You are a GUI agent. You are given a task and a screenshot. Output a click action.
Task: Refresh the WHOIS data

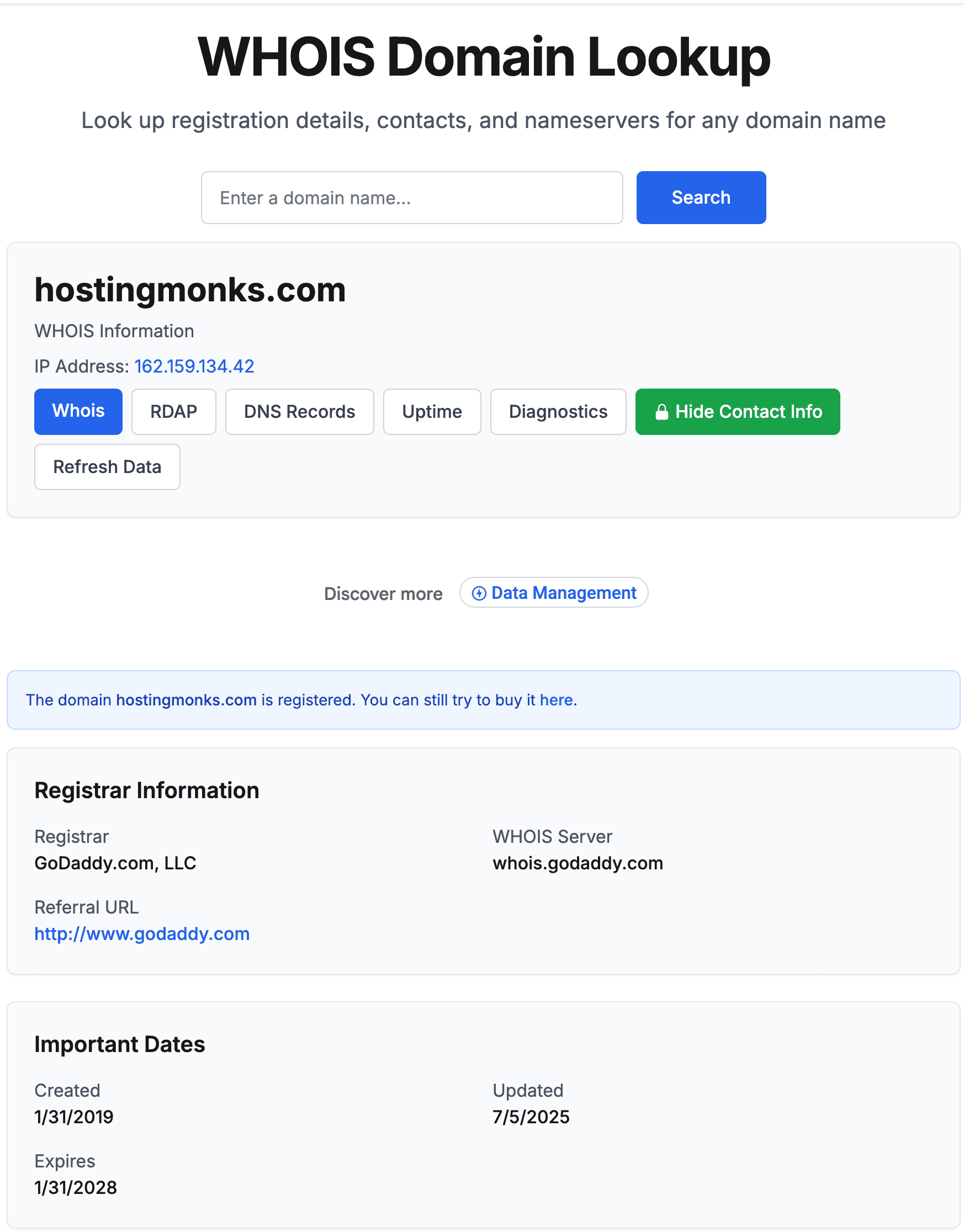[x=107, y=466]
